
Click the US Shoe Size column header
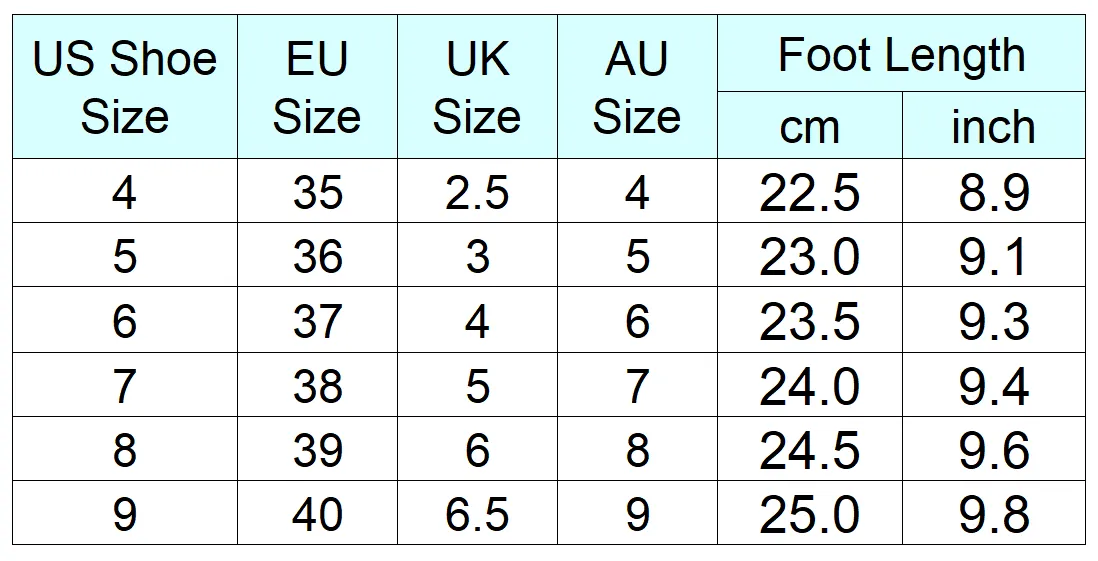pyautogui.click(x=125, y=87)
